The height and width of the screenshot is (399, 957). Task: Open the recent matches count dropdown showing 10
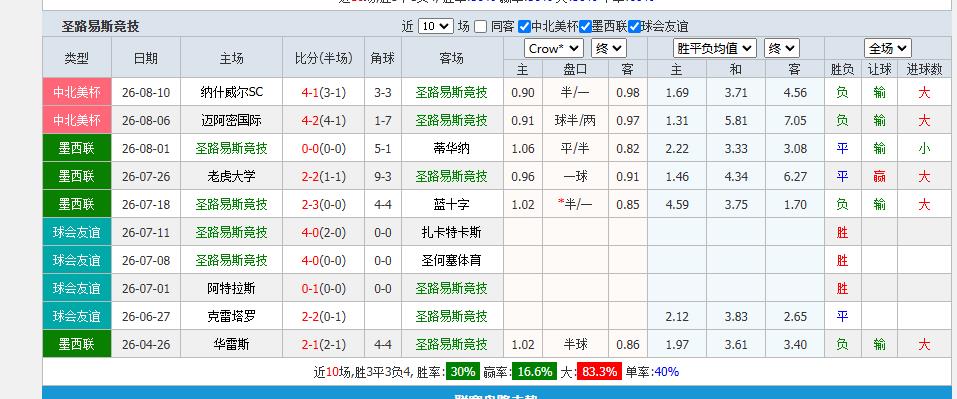pos(436,26)
